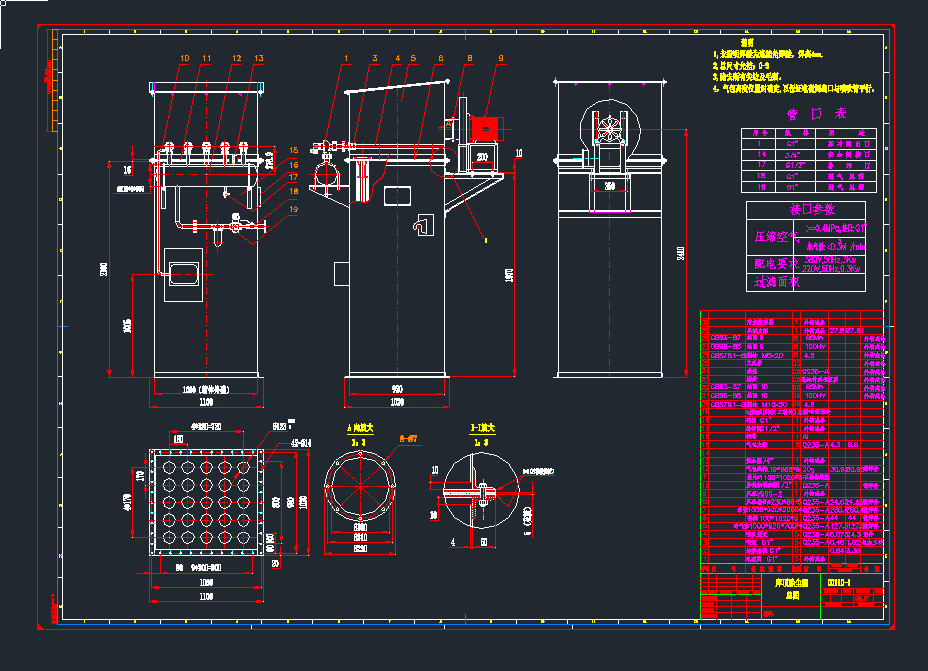The height and width of the screenshot is (671, 928).
Task: Select part callout number 10
Action: pyautogui.click(x=184, y=59)
